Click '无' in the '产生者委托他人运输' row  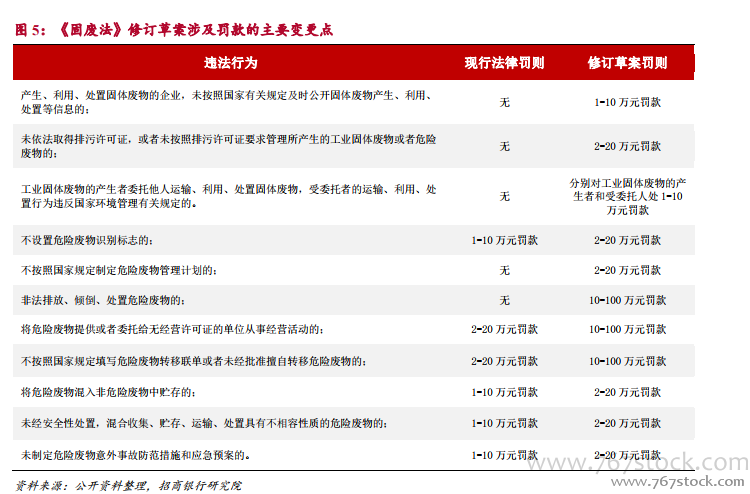504,196
